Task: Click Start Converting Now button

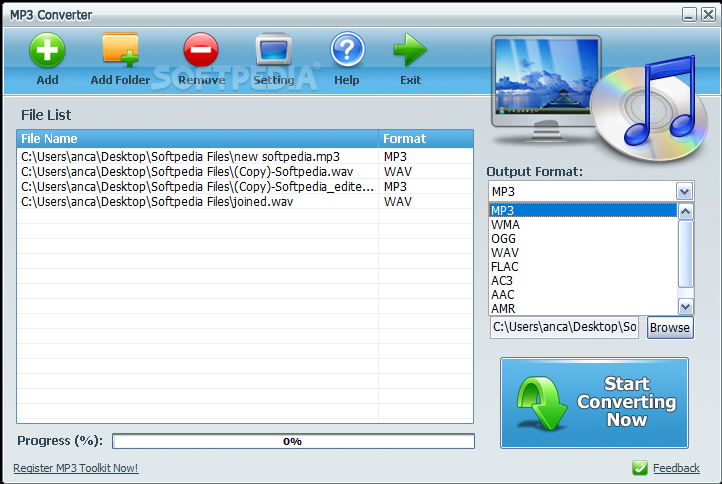Action: point(594,403)
